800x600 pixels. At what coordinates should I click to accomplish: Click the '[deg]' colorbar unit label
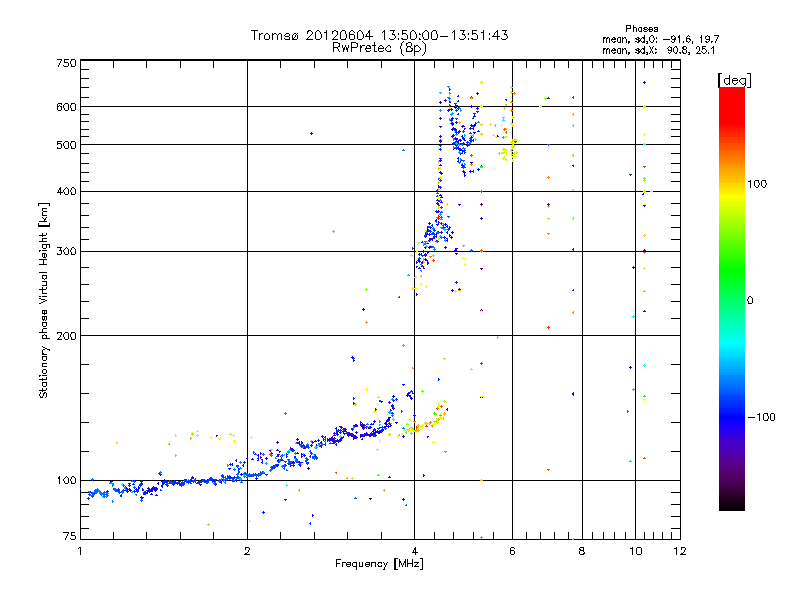tap(734, 80)
